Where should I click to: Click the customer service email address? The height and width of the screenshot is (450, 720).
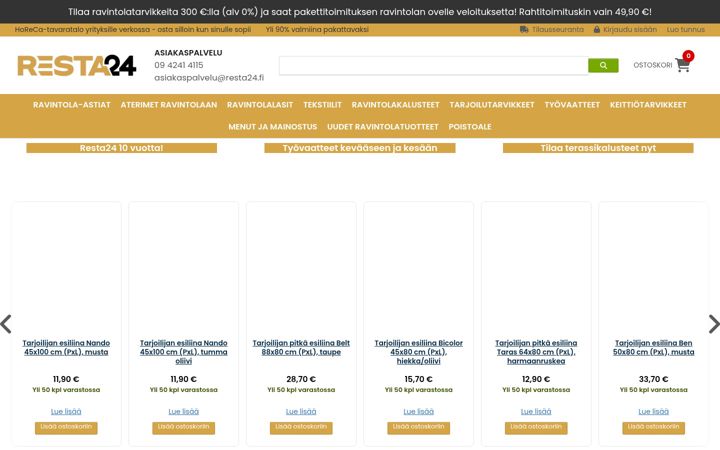click(209, 78)
